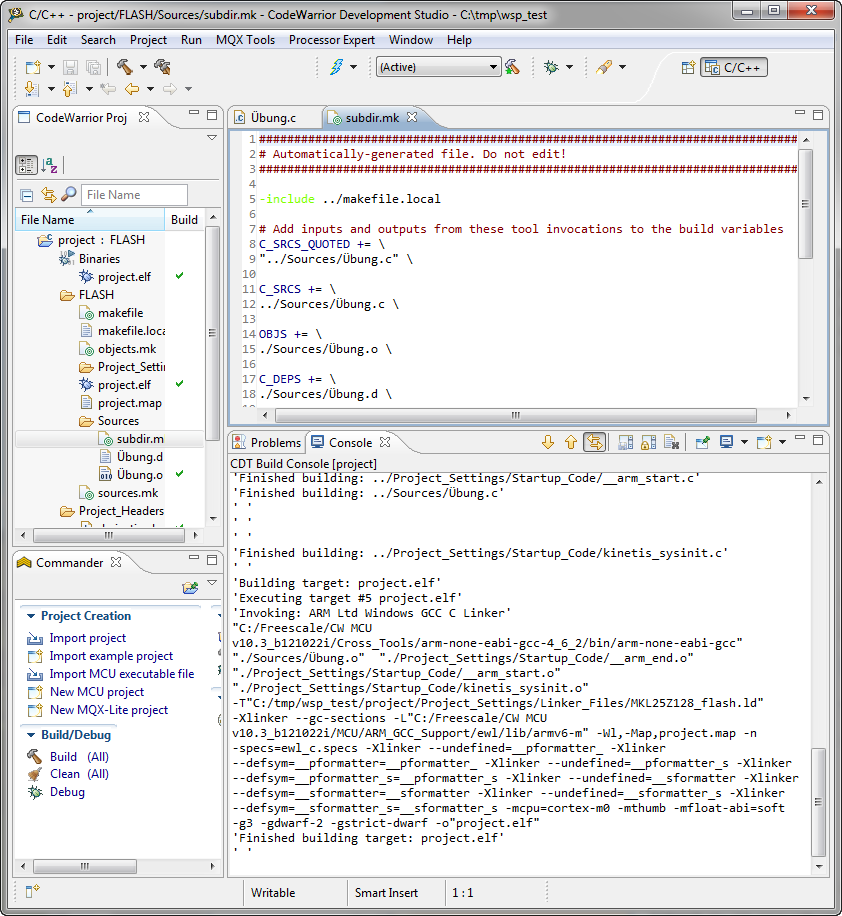Image resolution: width=842 pixels, height=916 pixels.
Task: Click the hammer Build icon in the main toolbar
Action: (x=124, y=67)
